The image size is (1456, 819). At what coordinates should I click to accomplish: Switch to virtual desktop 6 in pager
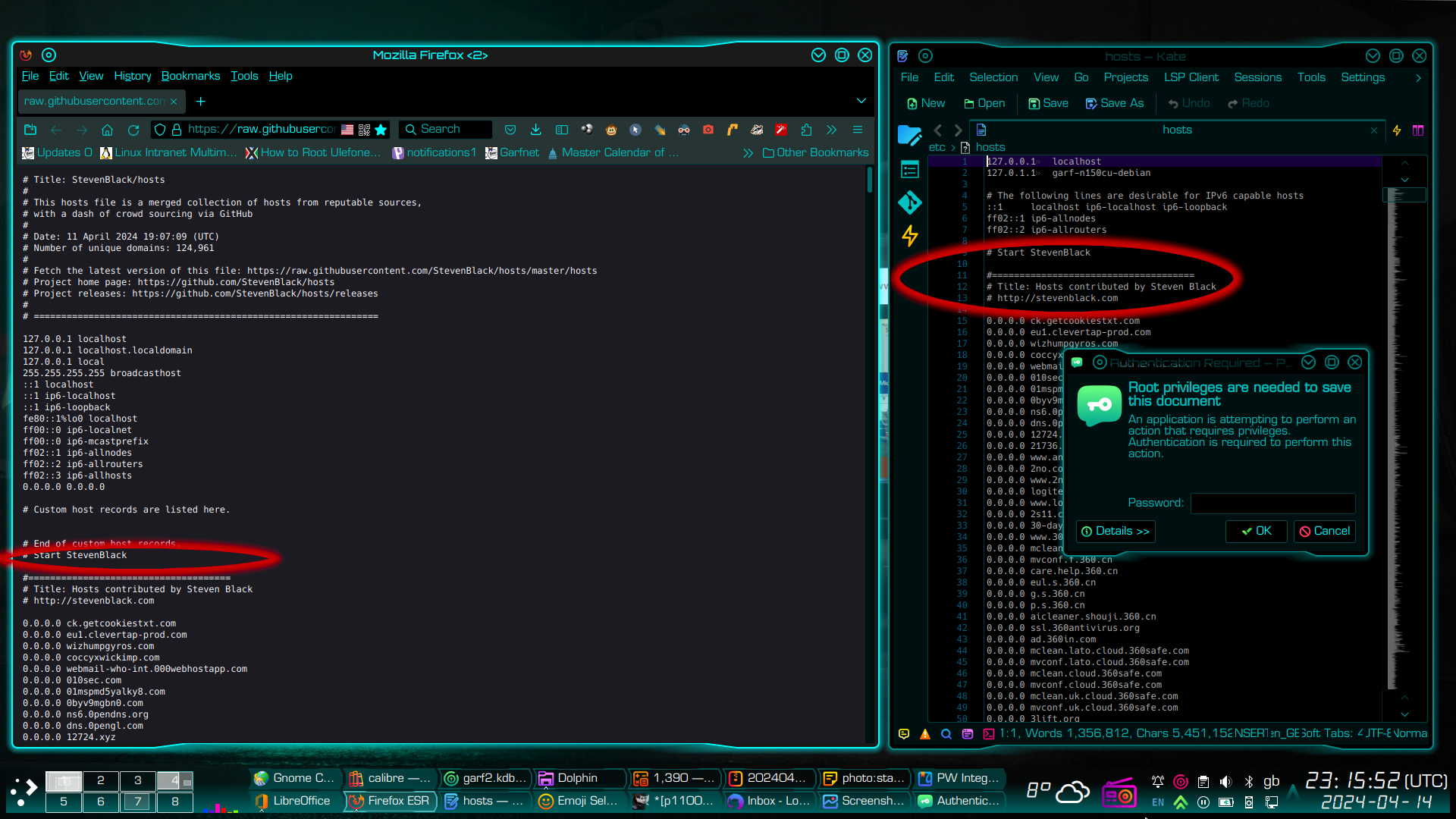point(100,802)
